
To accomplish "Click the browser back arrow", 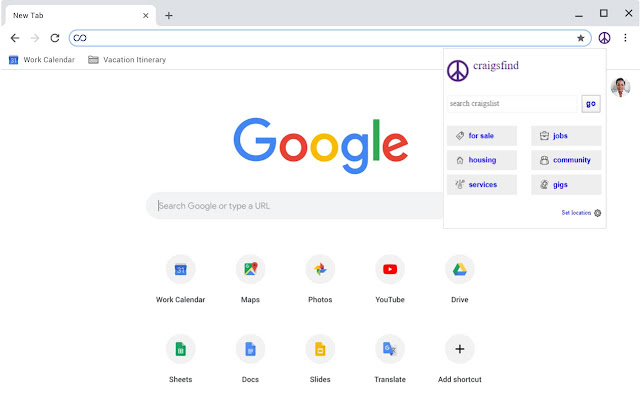I will pos(15,38).
